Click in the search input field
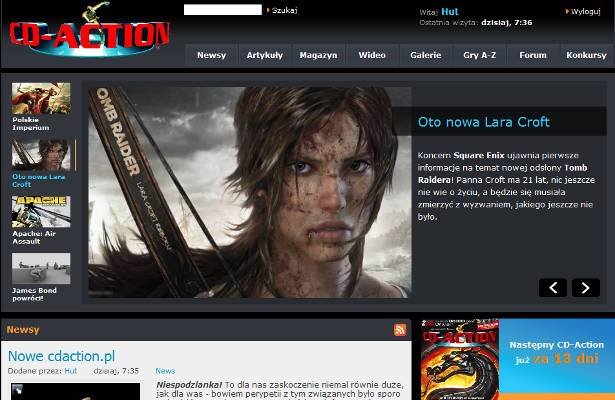Screen dimensions: 615x400 pyautogui.click(x=222, y=10)
